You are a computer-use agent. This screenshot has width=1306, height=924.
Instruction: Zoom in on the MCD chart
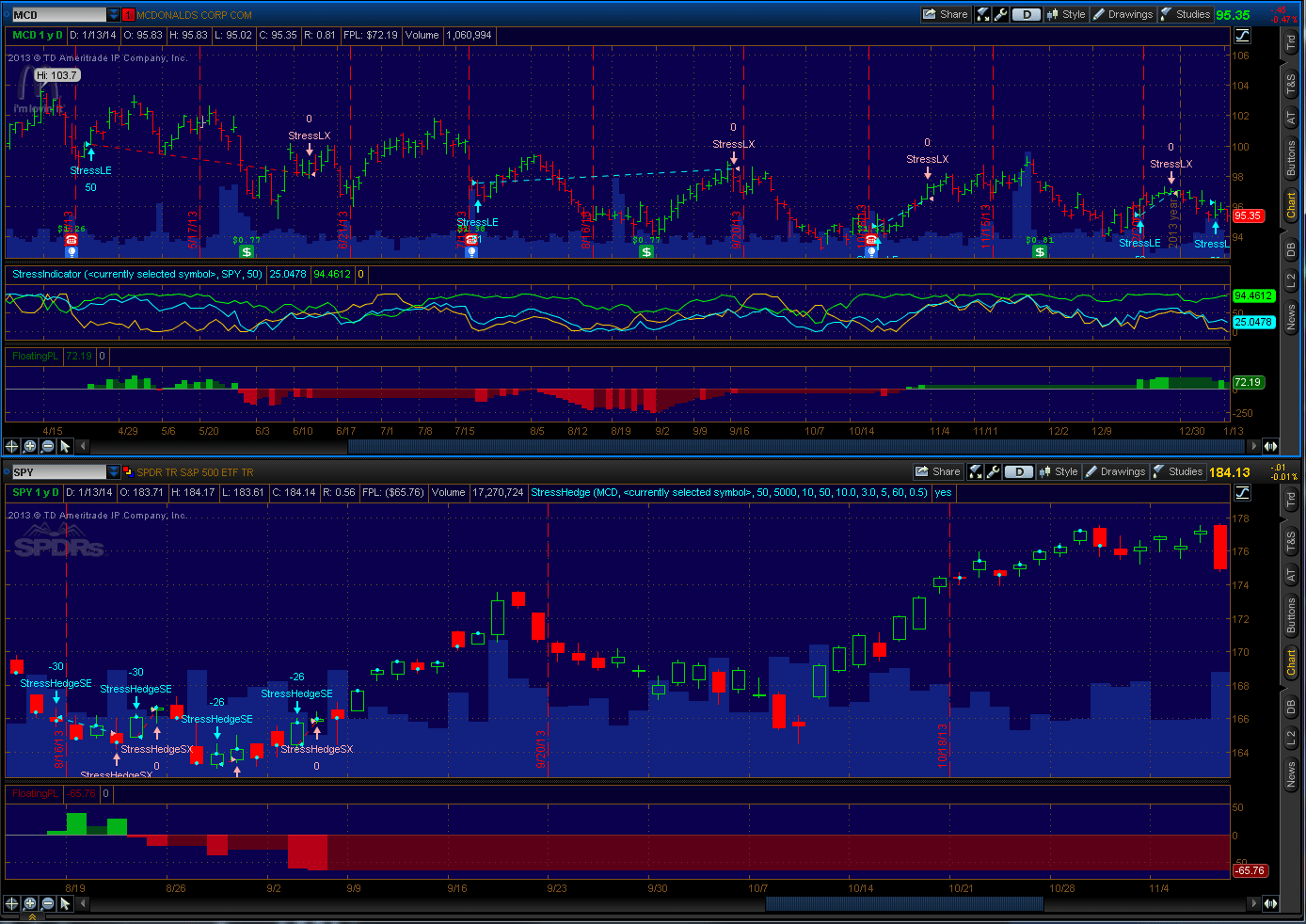click(30, 446)
